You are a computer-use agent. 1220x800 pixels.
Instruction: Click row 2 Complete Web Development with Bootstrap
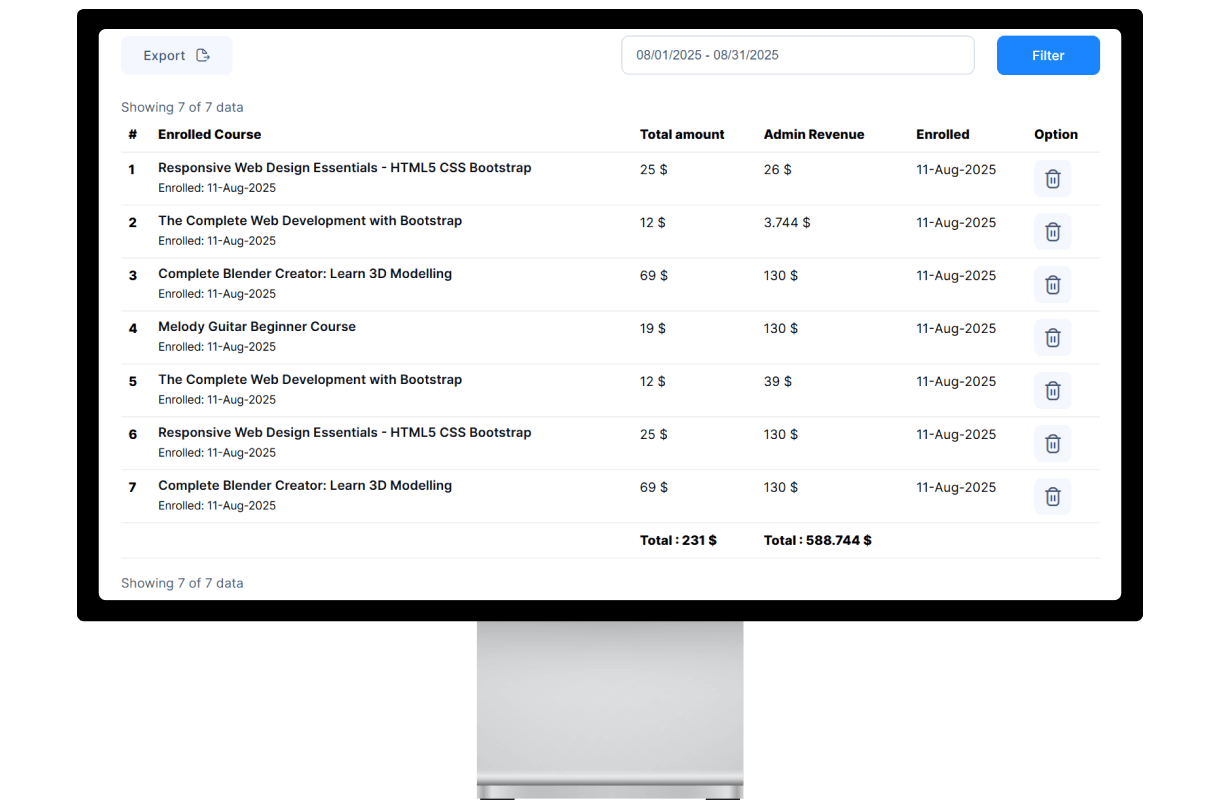pyautogui.click(x=310, y=221)
